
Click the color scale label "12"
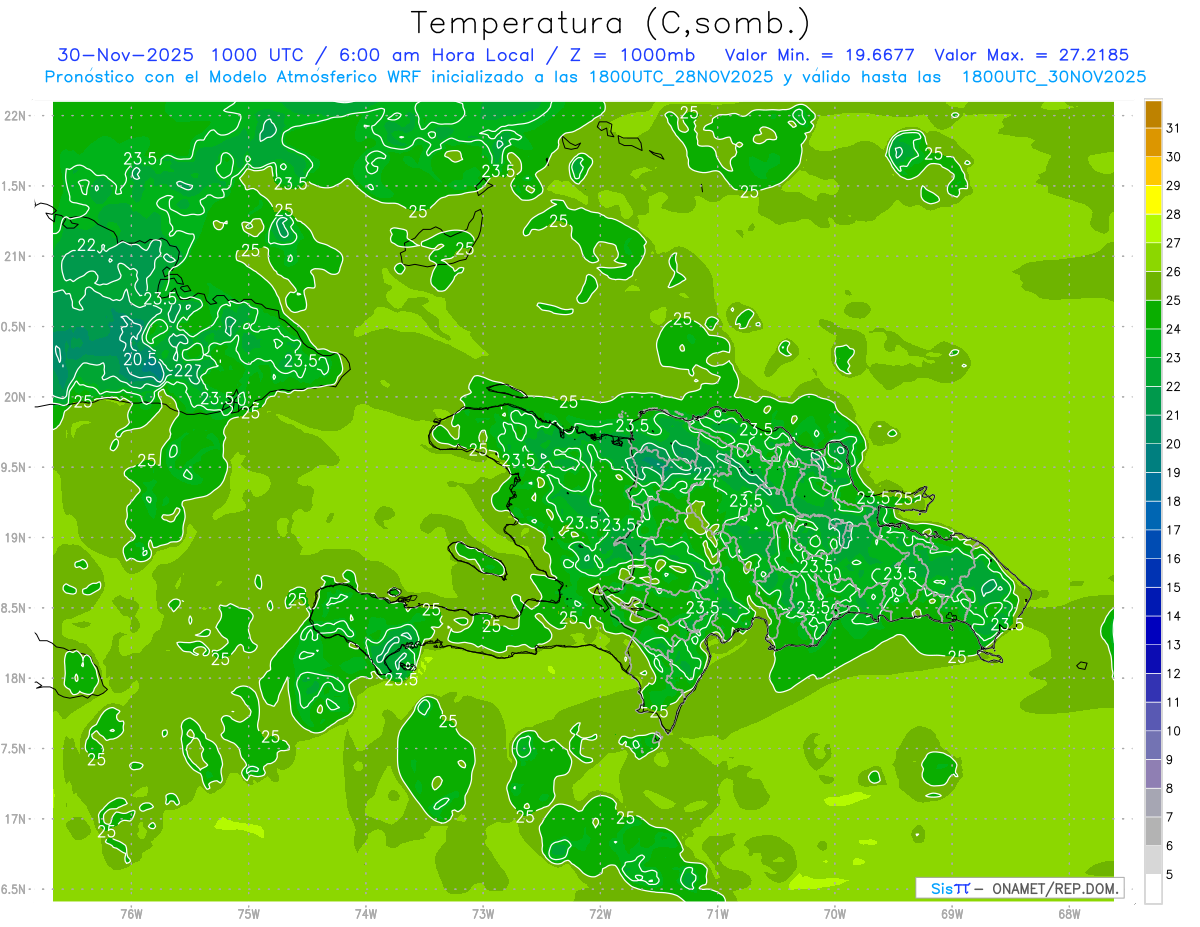coord(1173,674)
